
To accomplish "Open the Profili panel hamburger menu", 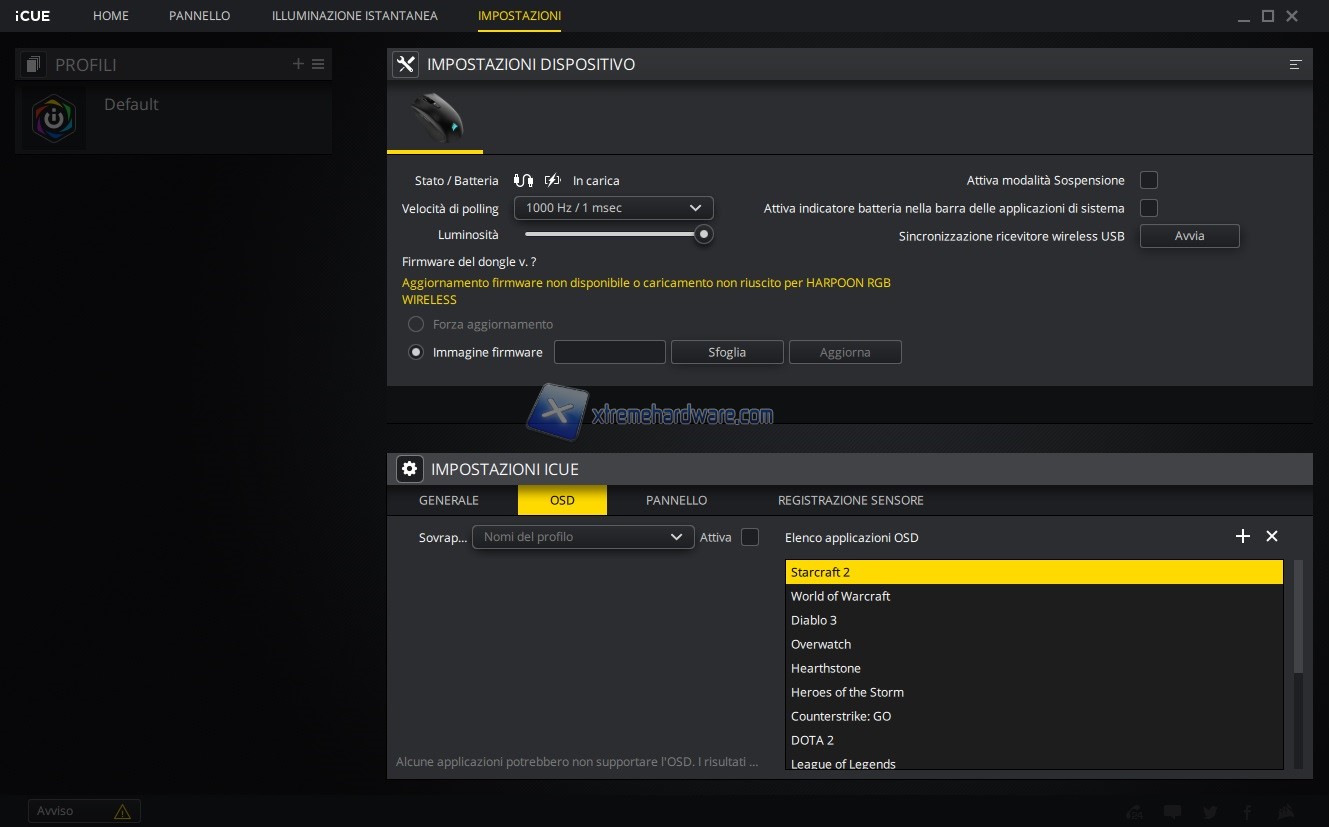I will [x=318, y=64].
